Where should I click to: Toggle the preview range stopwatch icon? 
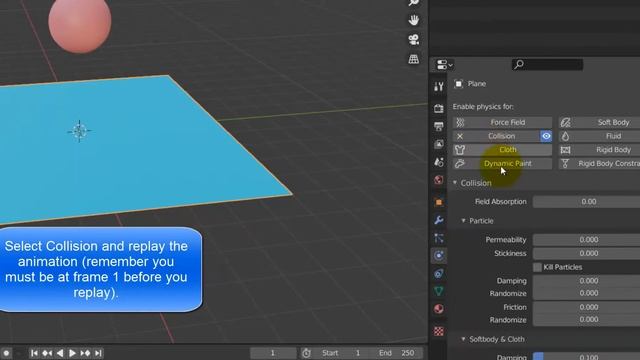pyautogui.click(x=306, y=353)
